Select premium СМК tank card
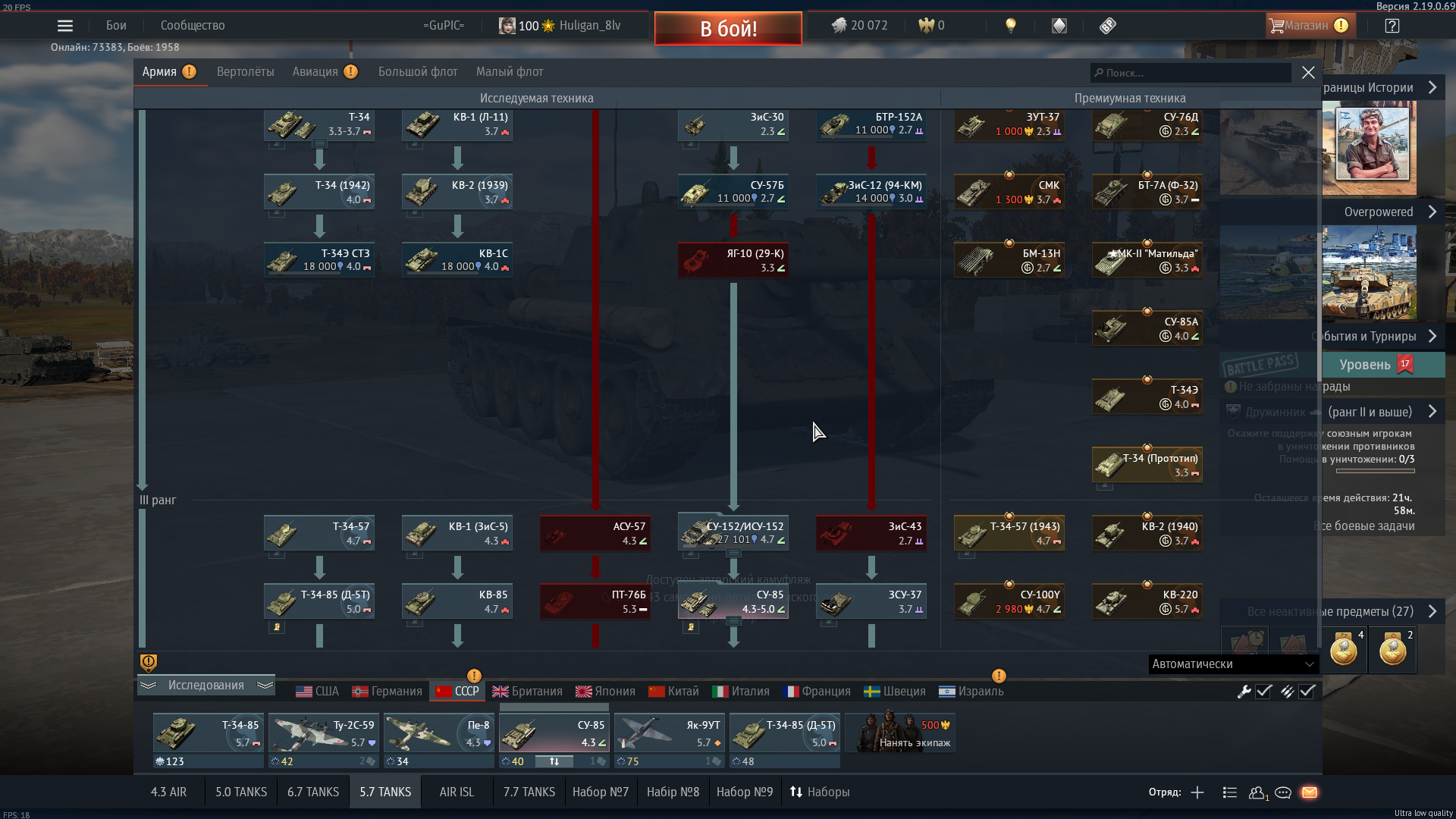The width and height of the screenshot is (1456, 819). pyautogui.click(x=1009, y=192)
